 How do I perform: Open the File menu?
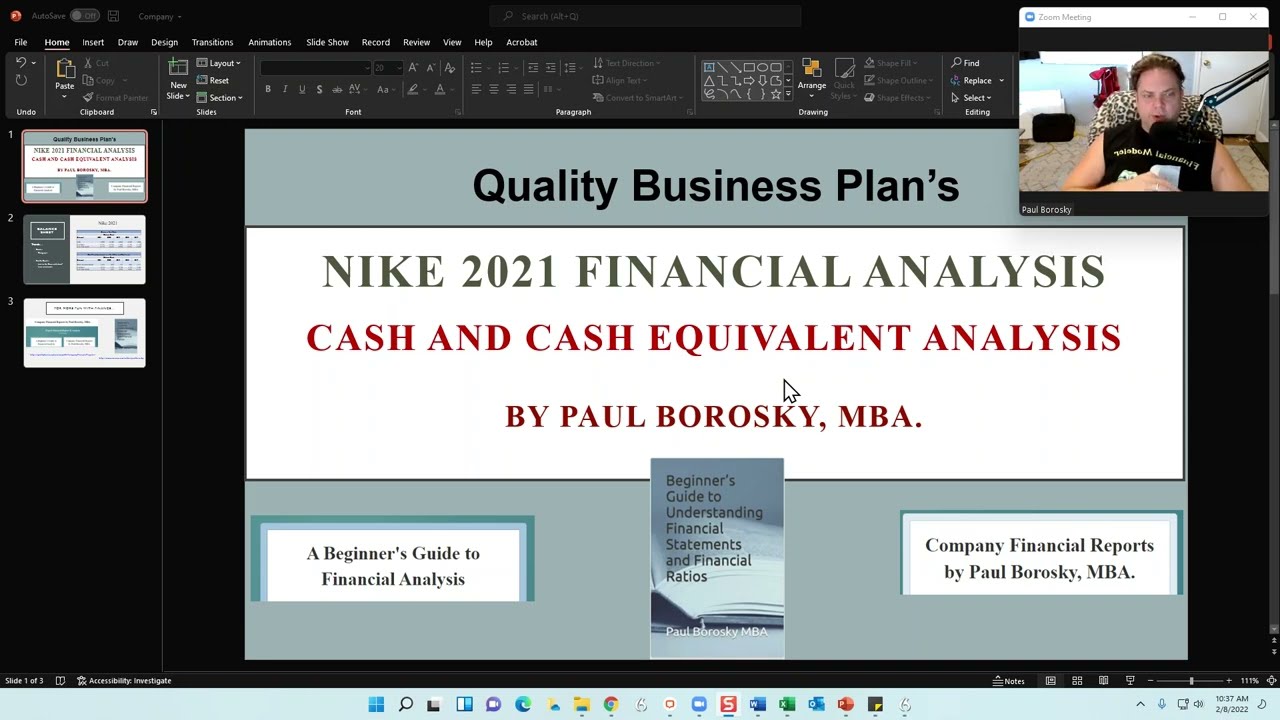coord(20,42)
